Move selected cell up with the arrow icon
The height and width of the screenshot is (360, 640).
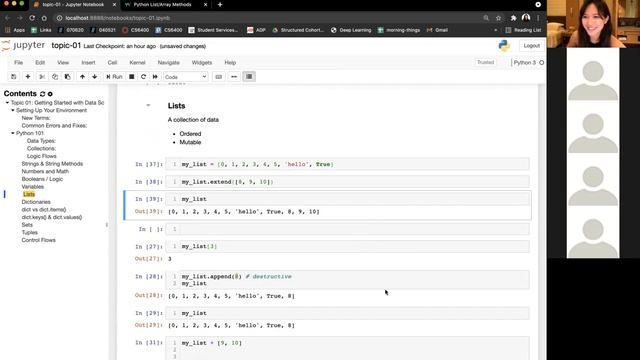(x=82, y=77)
